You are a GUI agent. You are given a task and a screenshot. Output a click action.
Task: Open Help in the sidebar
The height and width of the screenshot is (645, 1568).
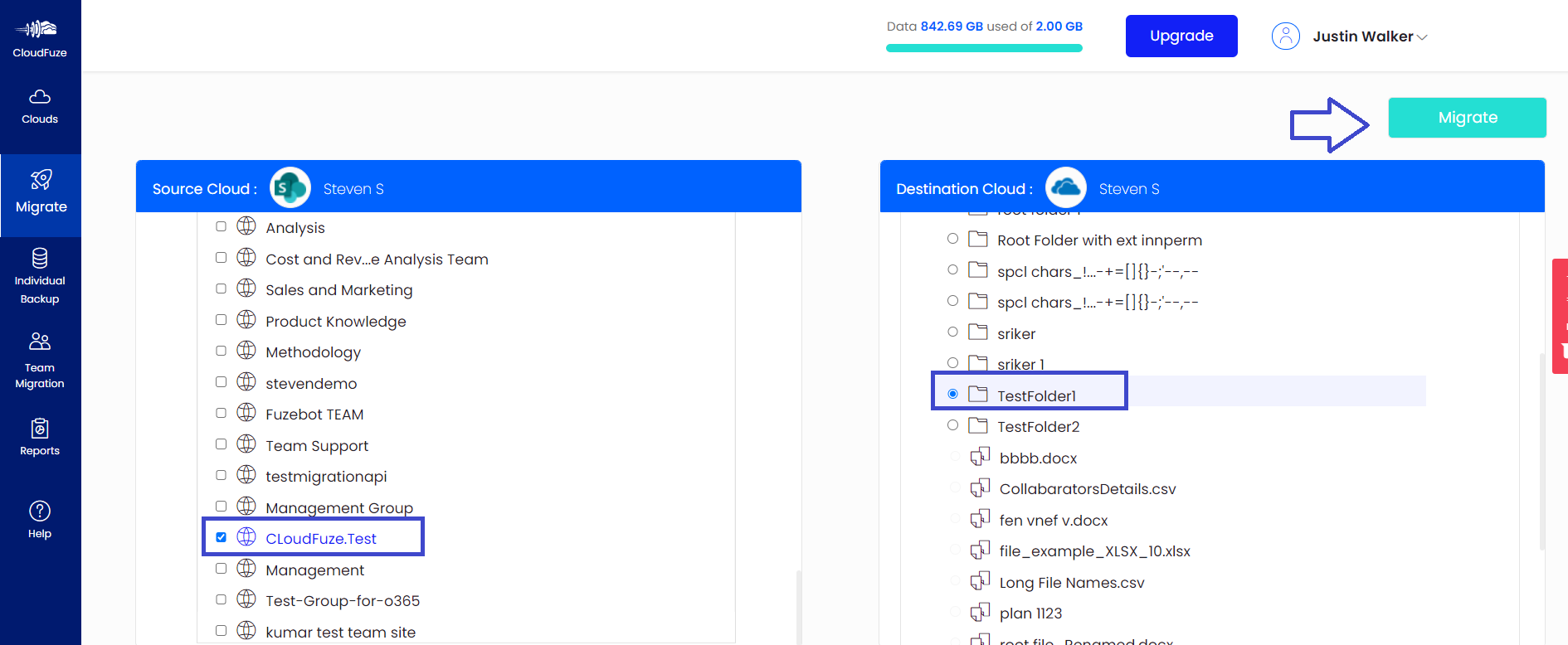[x=40, y=521]
